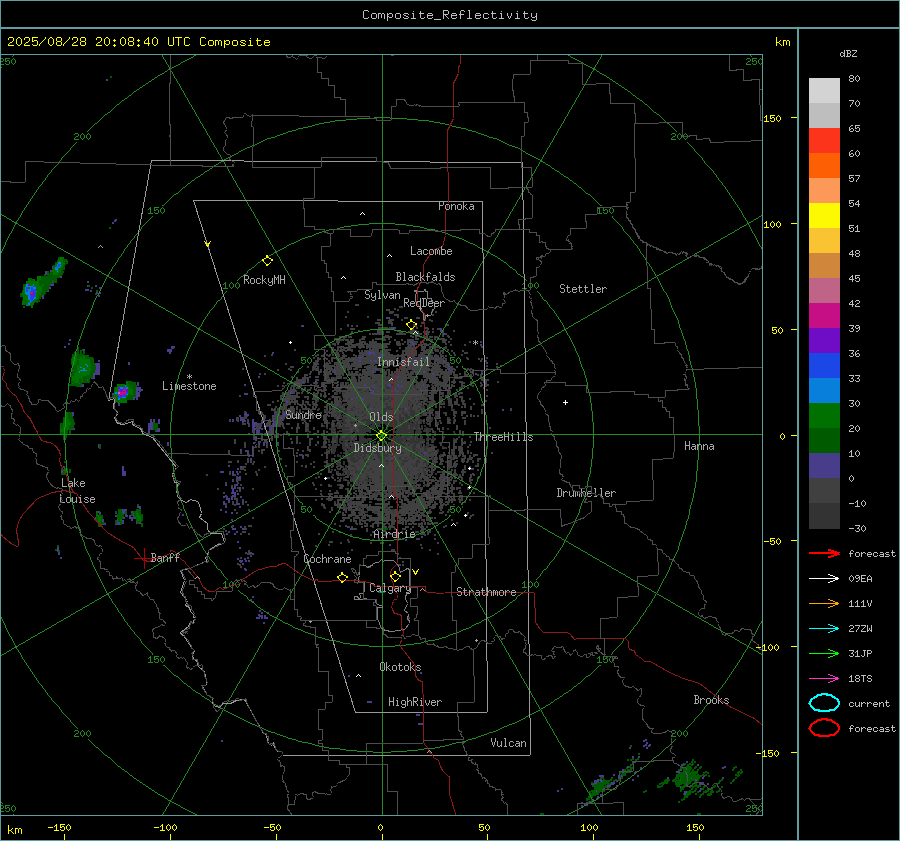Click the Limestone label
Viewport: 900px width, 841px height.
[x=189, y=386]
